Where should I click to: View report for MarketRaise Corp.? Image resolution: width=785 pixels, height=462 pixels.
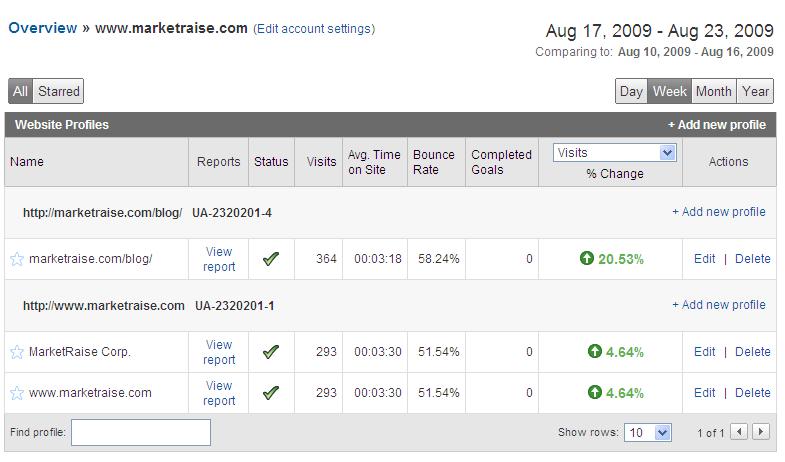point(219,352)
